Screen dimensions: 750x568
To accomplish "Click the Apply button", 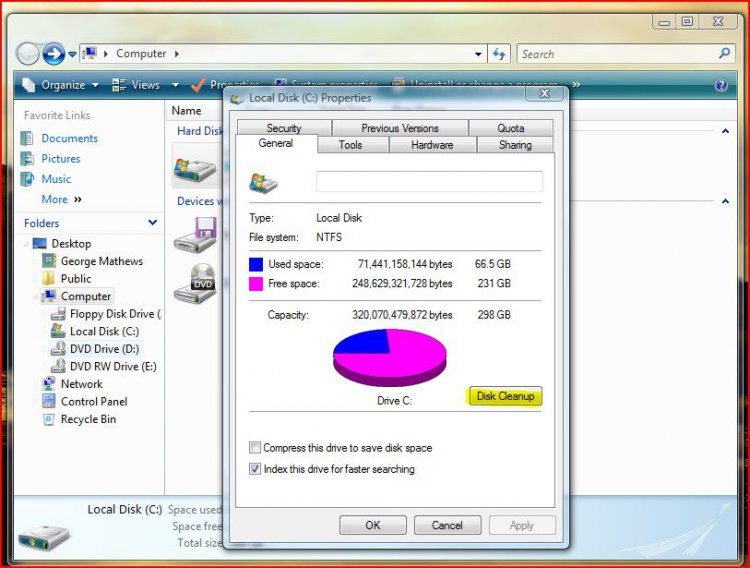I will click(522, 525).
